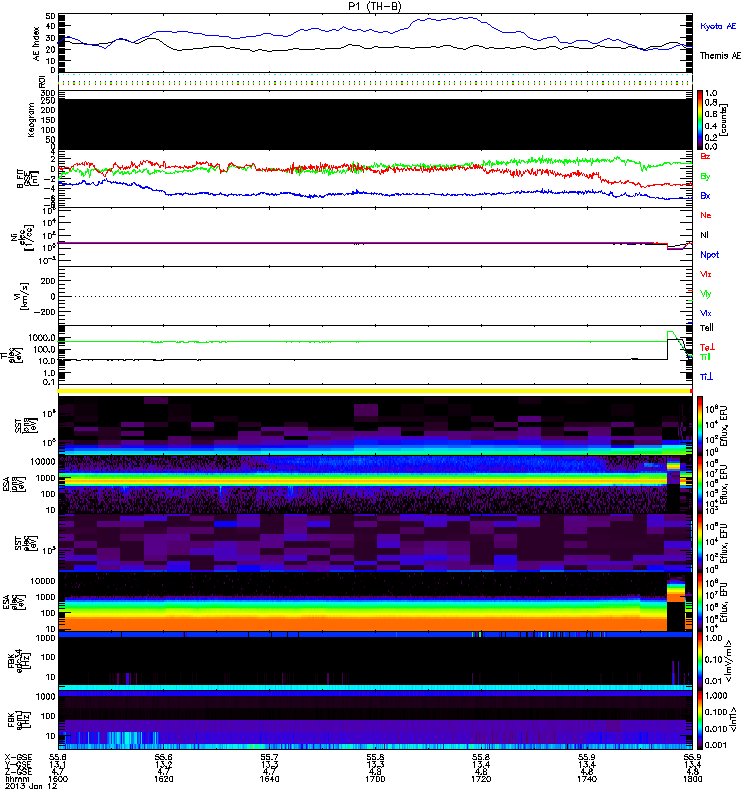Click the 1700 time tick label
Image resolution: width=750 pixels, height=800 pixels.
pyautogui.click(x=376, y=781)
